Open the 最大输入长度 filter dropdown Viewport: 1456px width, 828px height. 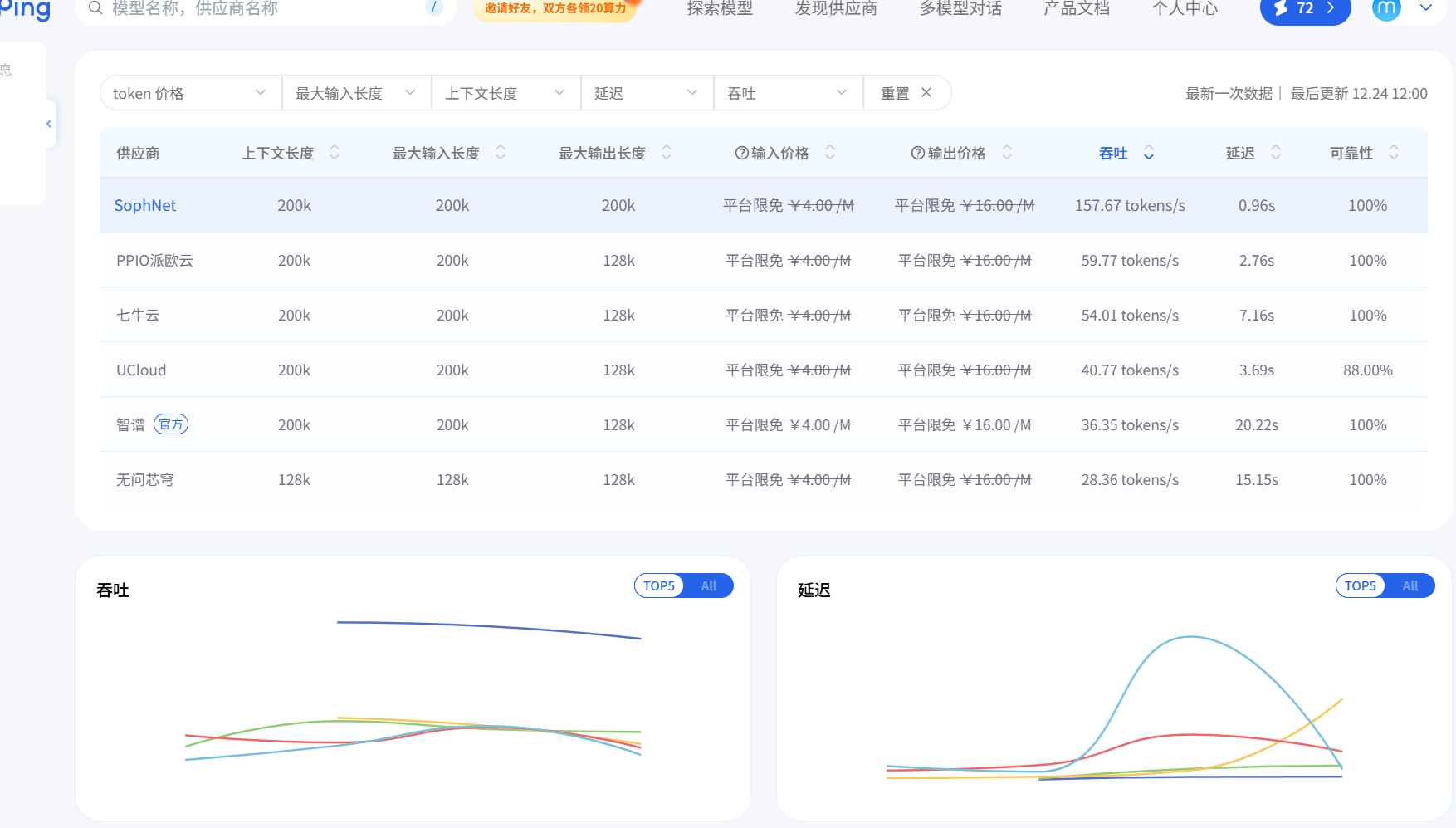tap(357, 93)
